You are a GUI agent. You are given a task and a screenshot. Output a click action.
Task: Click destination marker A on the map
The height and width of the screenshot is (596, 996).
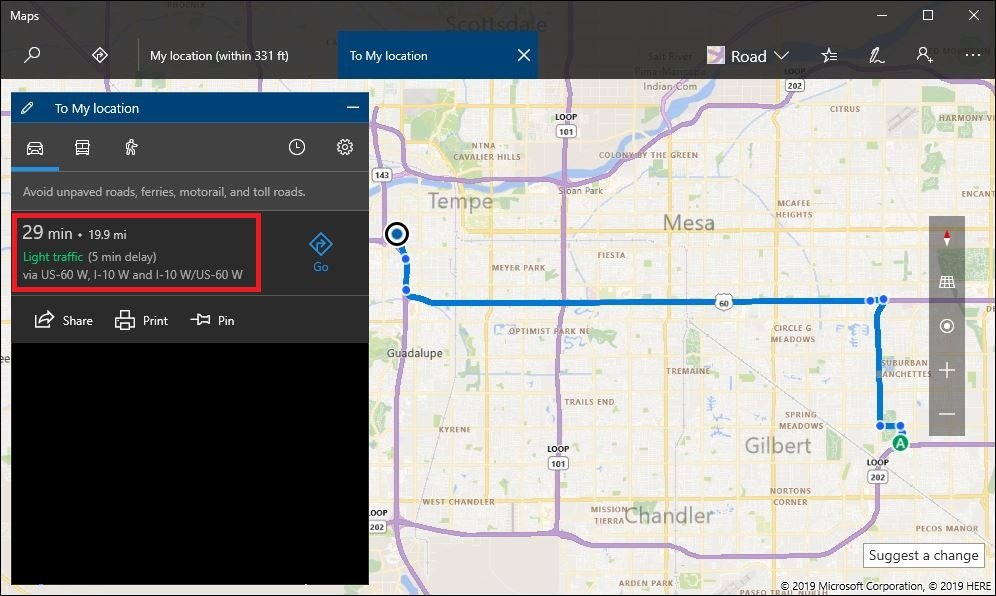(x=900, y=443)
